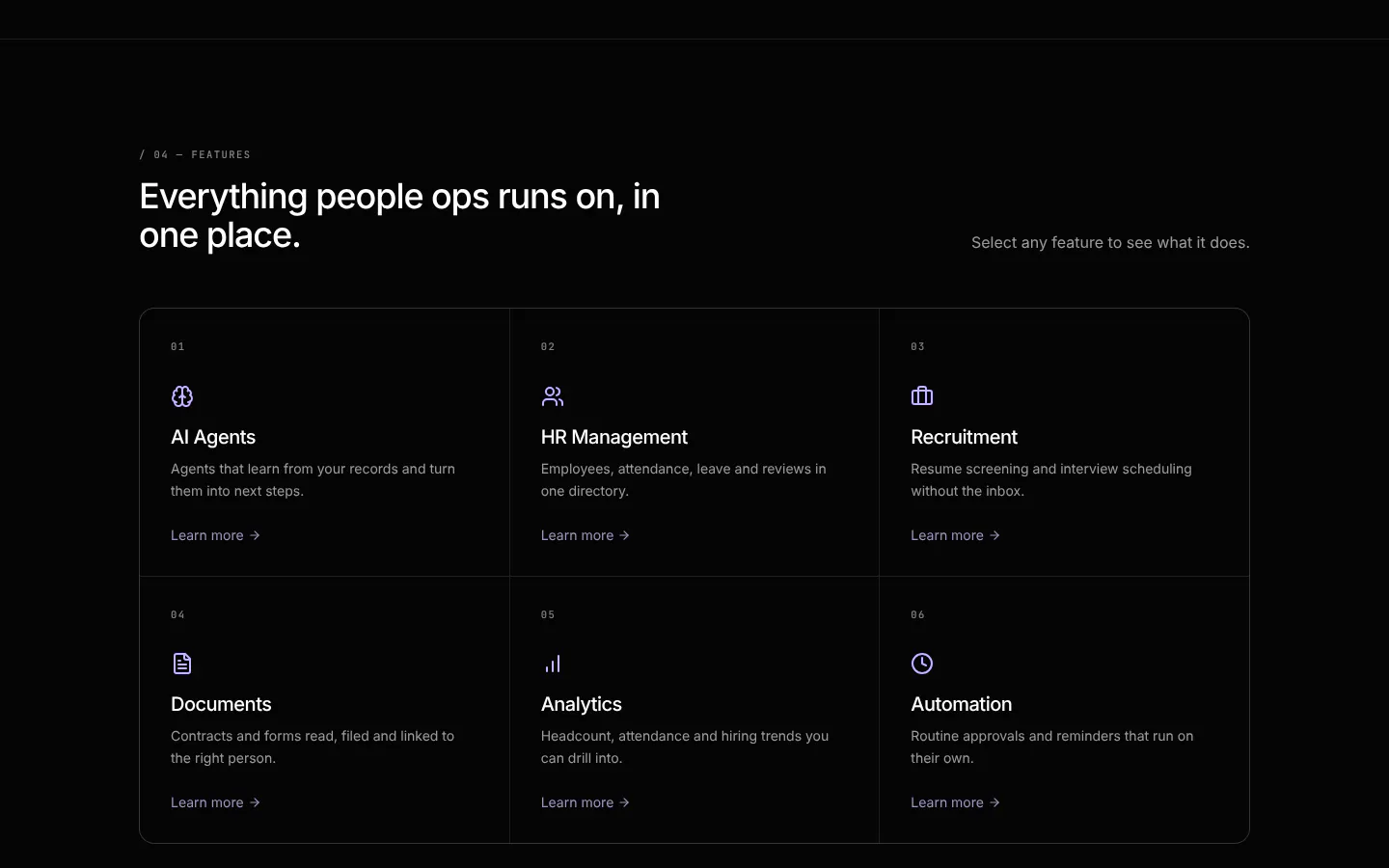The width and height of the screenshot is (1389, 868).
Task: Open Learn more under HR Management
Action: pyautogui.click(x=586, y=535)
